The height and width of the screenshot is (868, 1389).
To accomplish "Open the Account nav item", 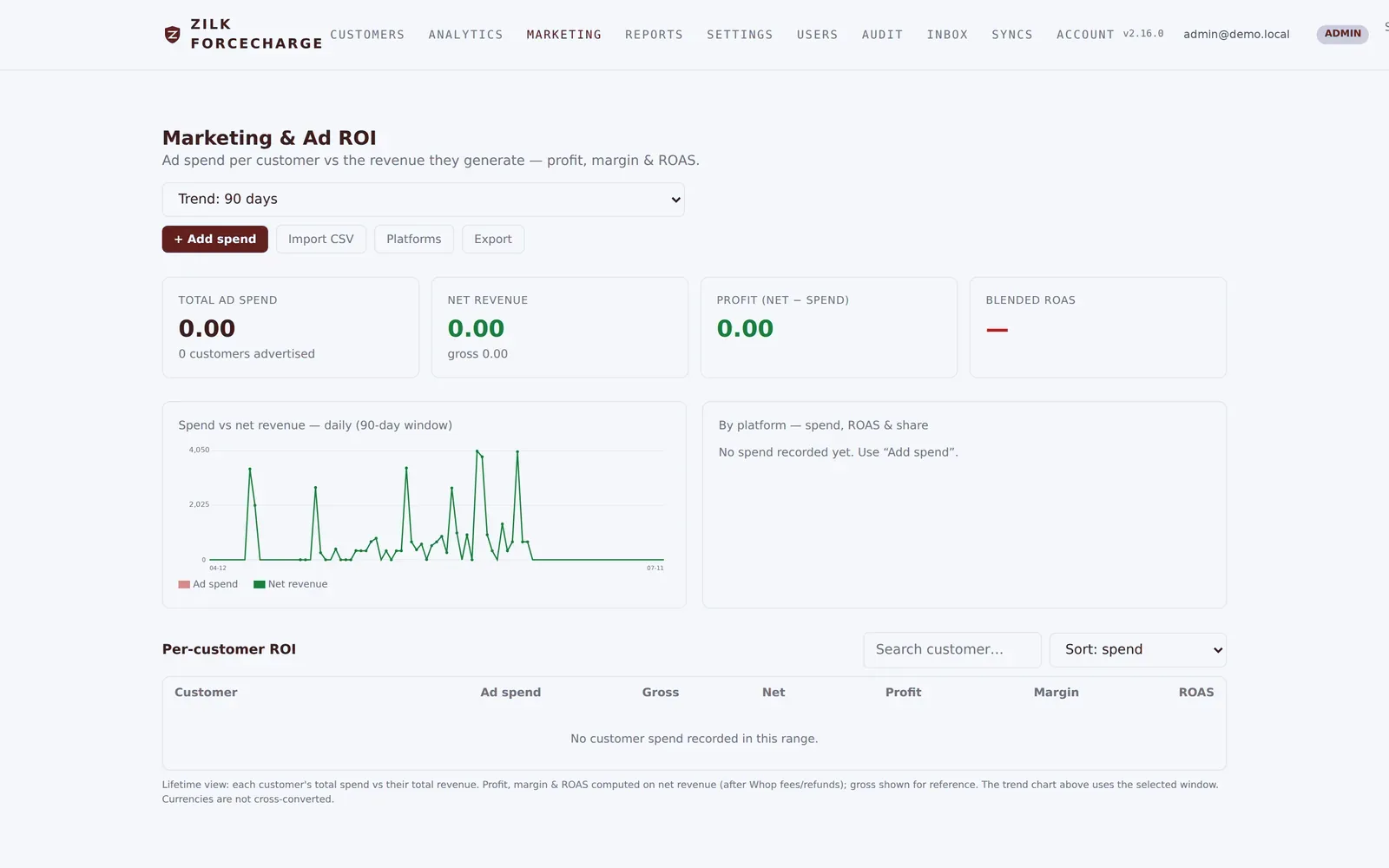I will [x=1085, y=35].
